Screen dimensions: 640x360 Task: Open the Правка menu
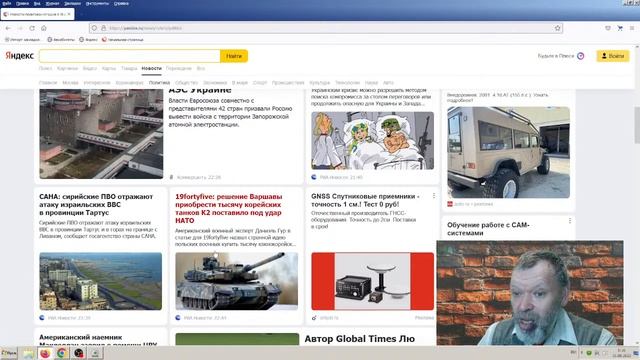pos(22,3)
